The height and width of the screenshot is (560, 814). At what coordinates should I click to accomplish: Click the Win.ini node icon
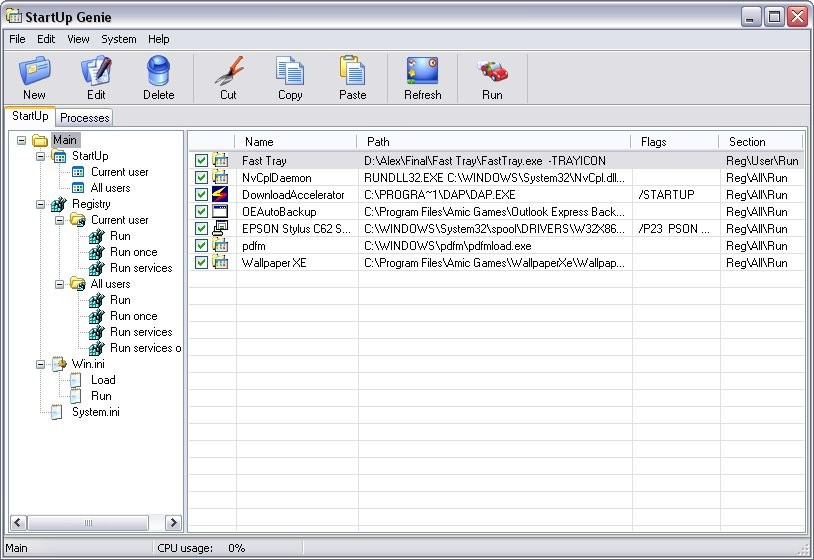(x=59, y=364)
